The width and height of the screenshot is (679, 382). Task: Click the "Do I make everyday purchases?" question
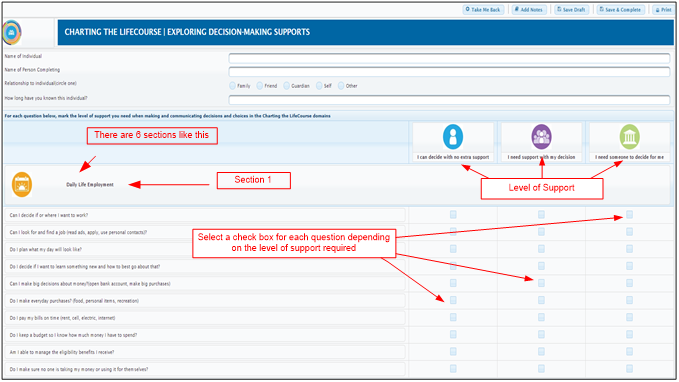pos(74,301)
